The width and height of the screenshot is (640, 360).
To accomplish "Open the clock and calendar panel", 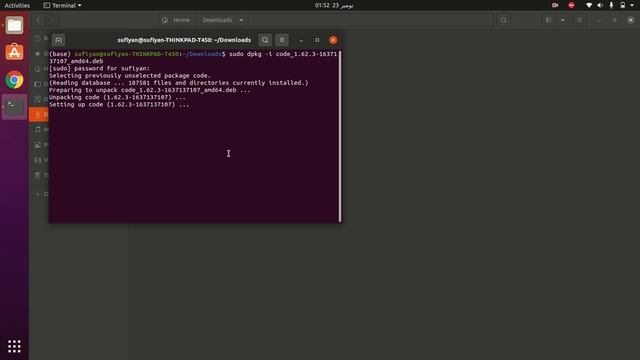I will pyautogui.click(x=334, y=5).
